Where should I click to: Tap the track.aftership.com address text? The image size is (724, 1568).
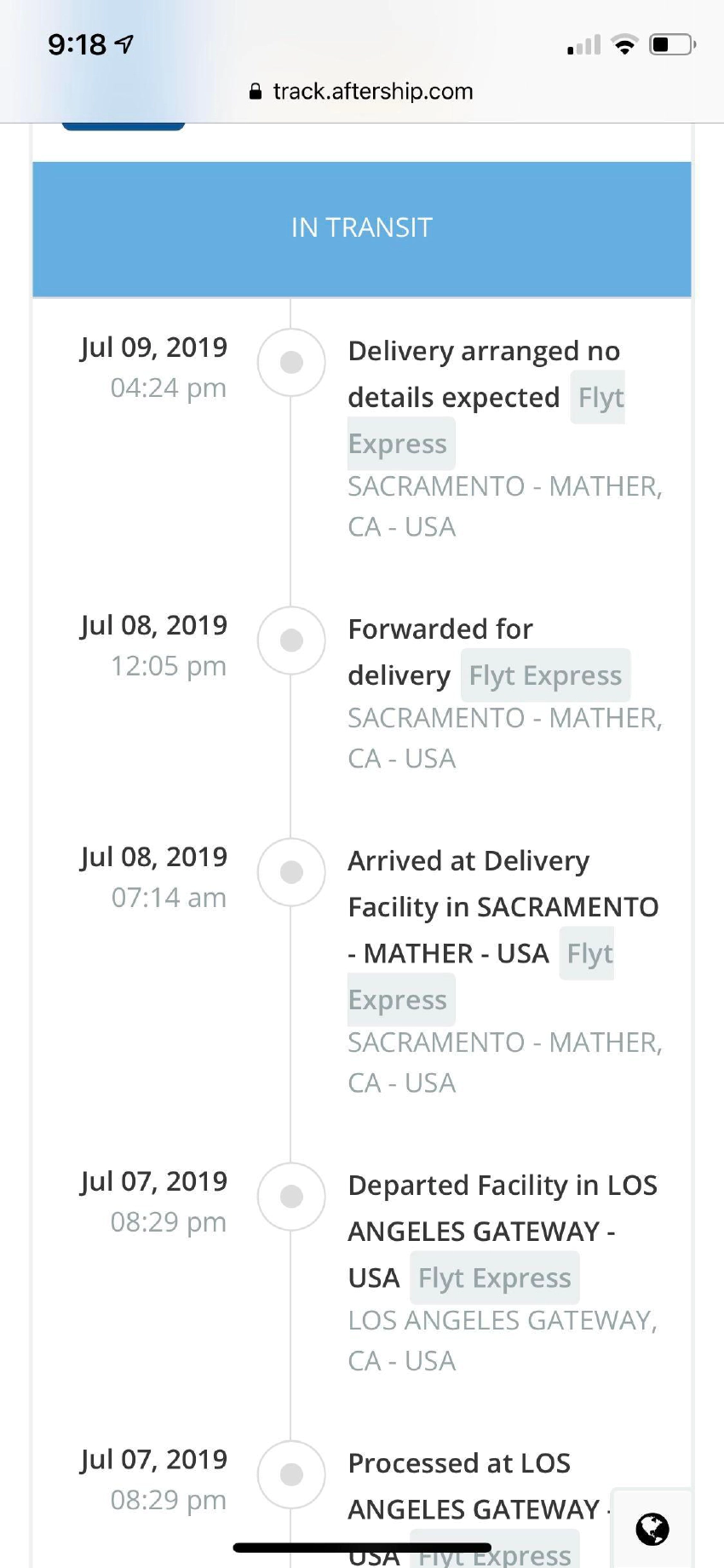pos(373,92)
